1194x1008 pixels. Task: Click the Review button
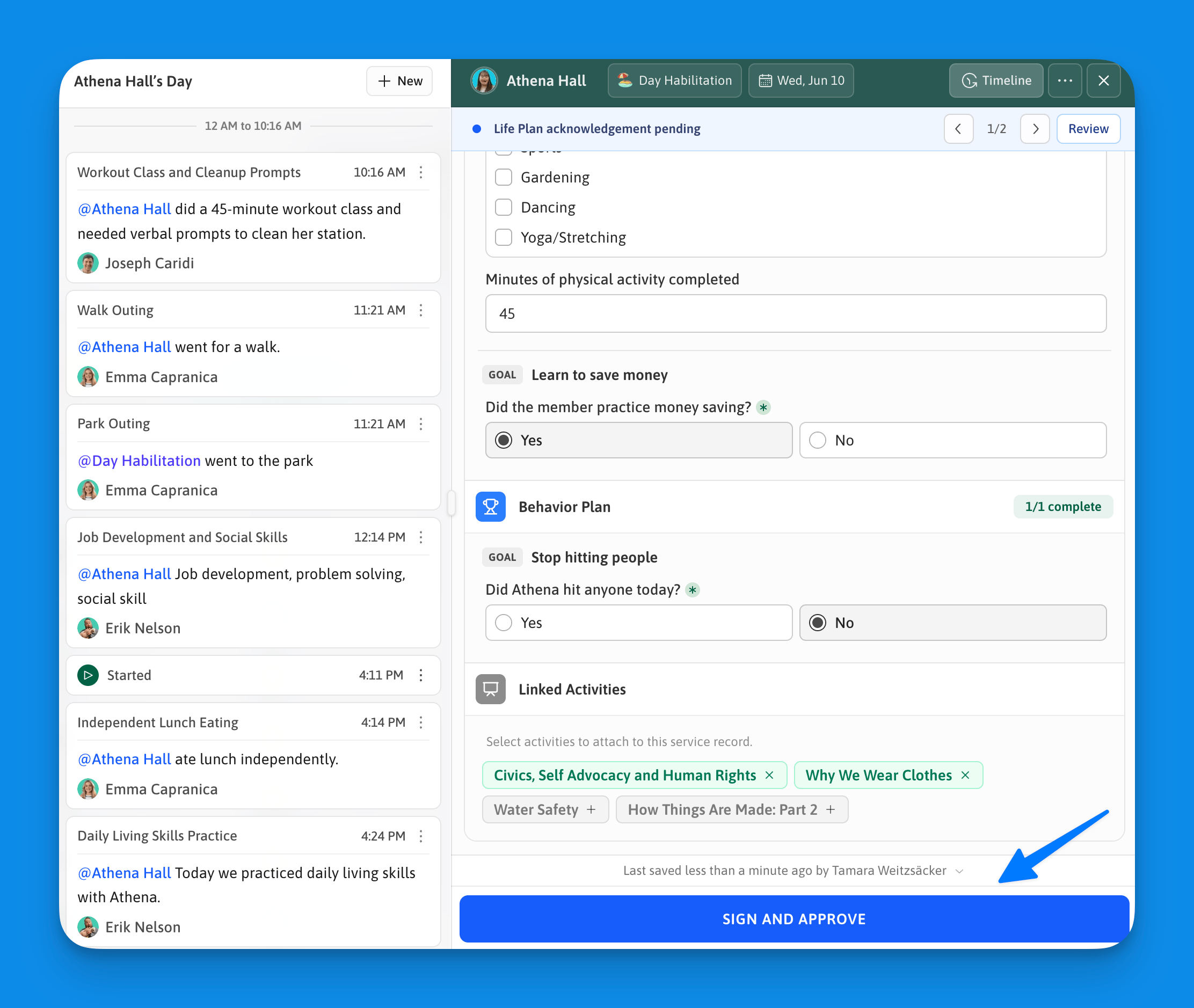[x=1088, y=129]
